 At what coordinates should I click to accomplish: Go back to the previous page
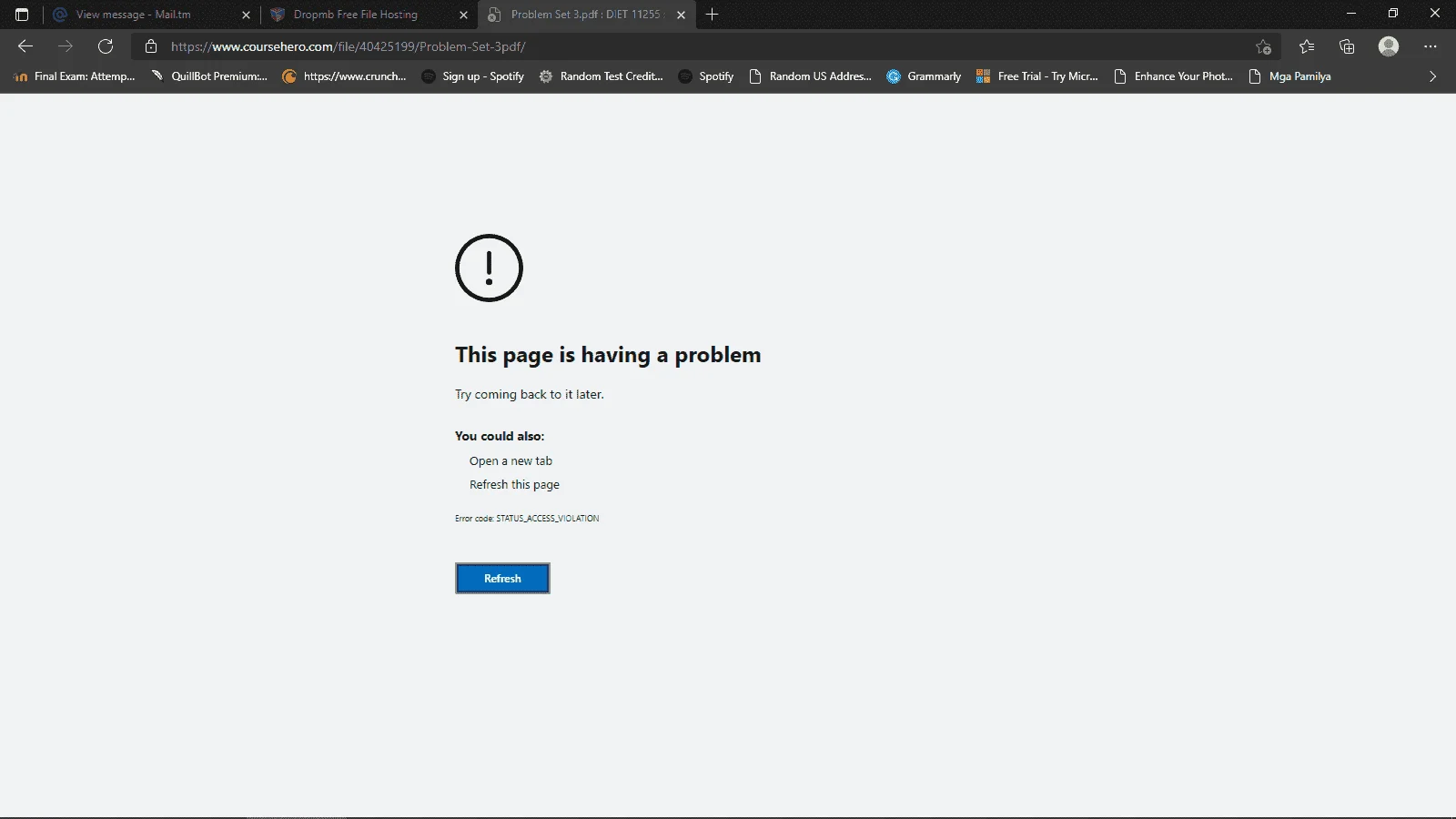tap(25, 46)
